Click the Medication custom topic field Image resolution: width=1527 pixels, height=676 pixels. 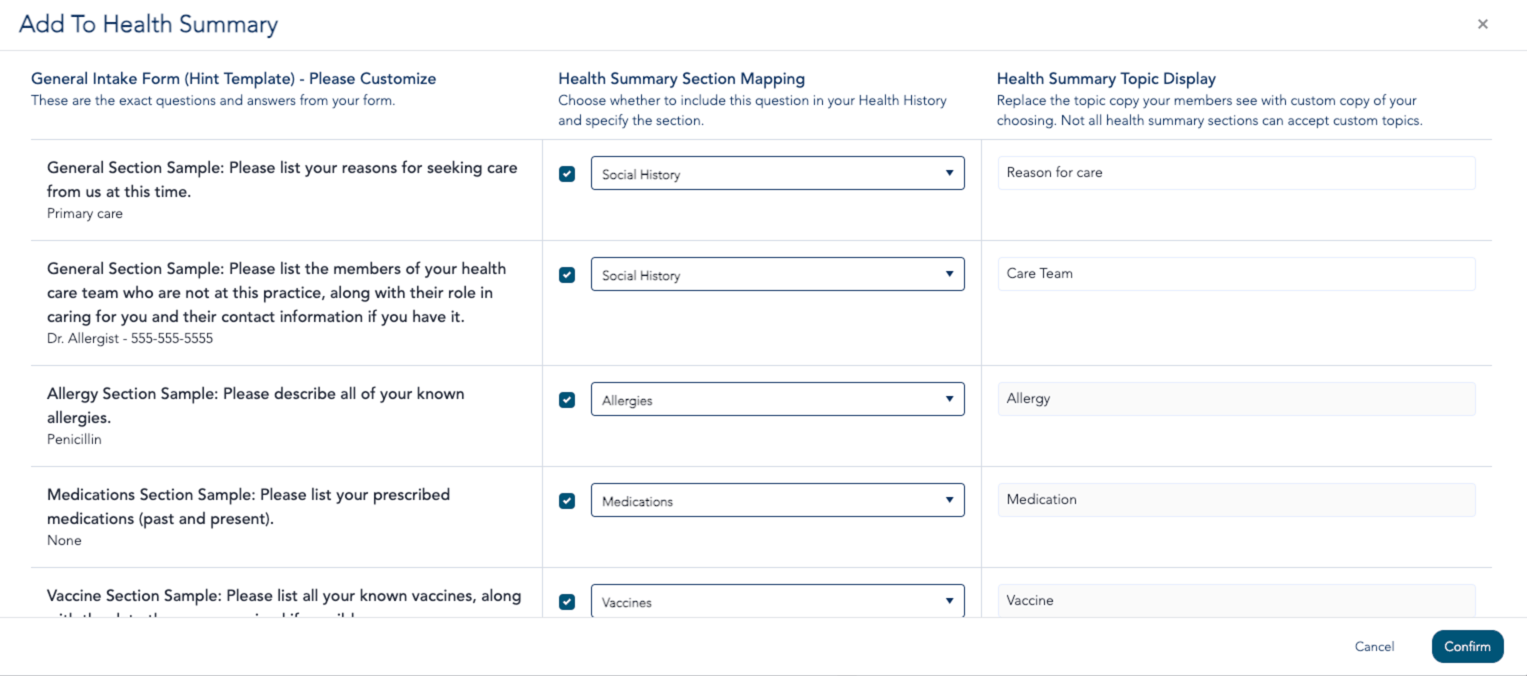click(1236, 499)
